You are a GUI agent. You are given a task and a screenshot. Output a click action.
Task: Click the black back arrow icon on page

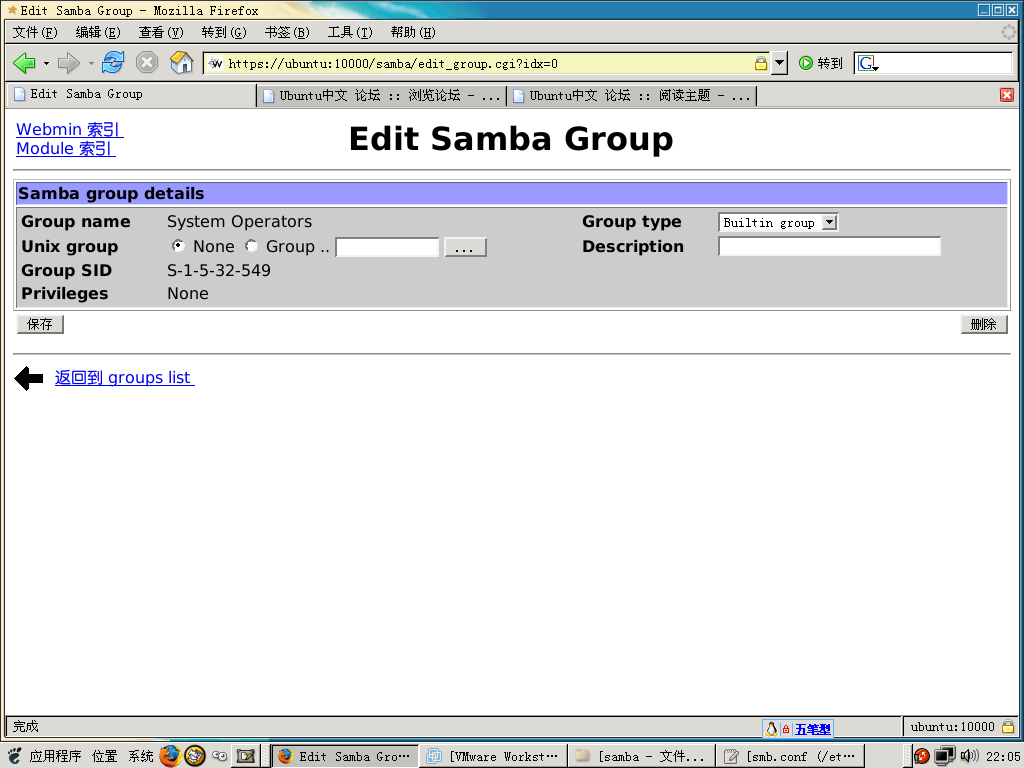click(29, 378)
